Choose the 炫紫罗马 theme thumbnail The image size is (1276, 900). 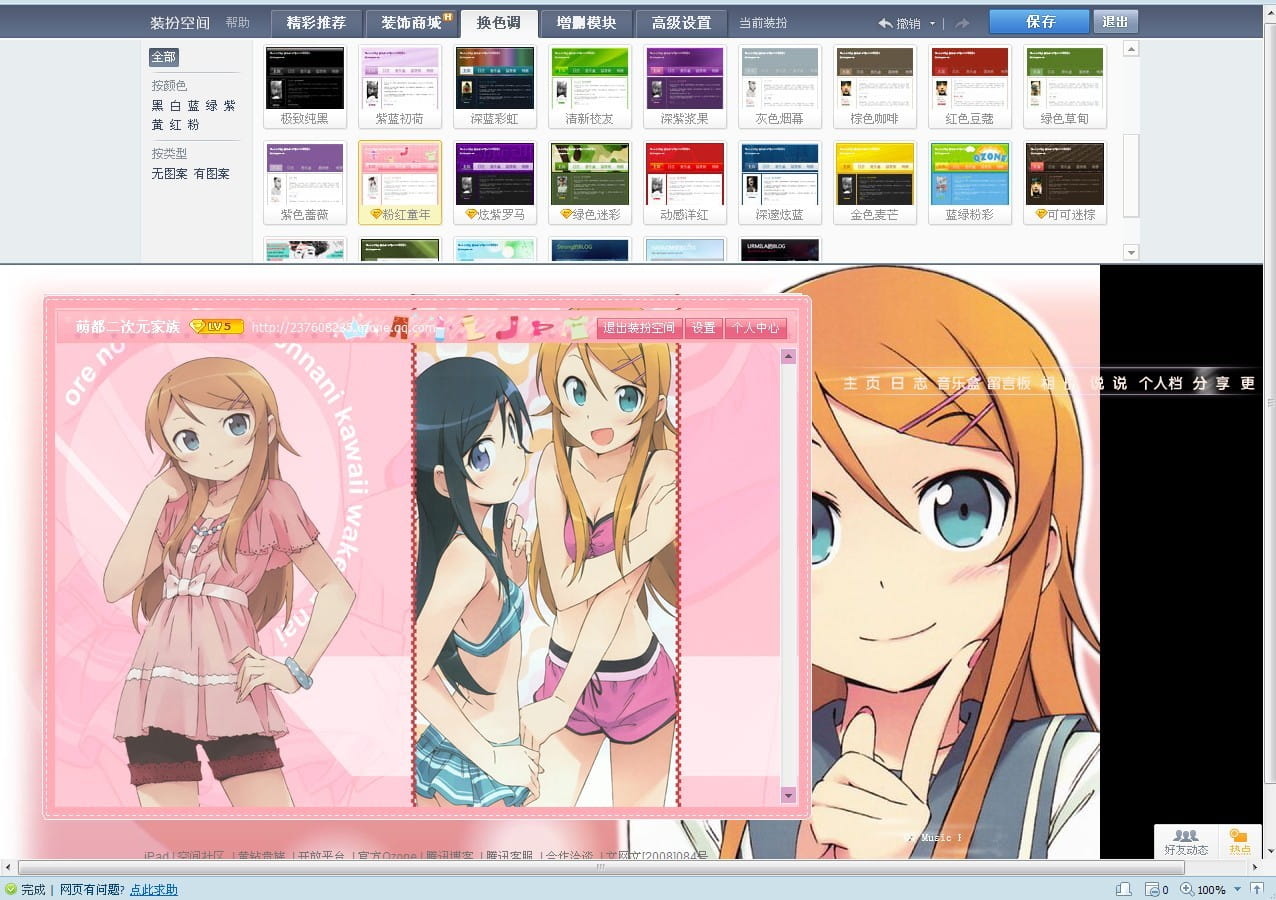495,182
